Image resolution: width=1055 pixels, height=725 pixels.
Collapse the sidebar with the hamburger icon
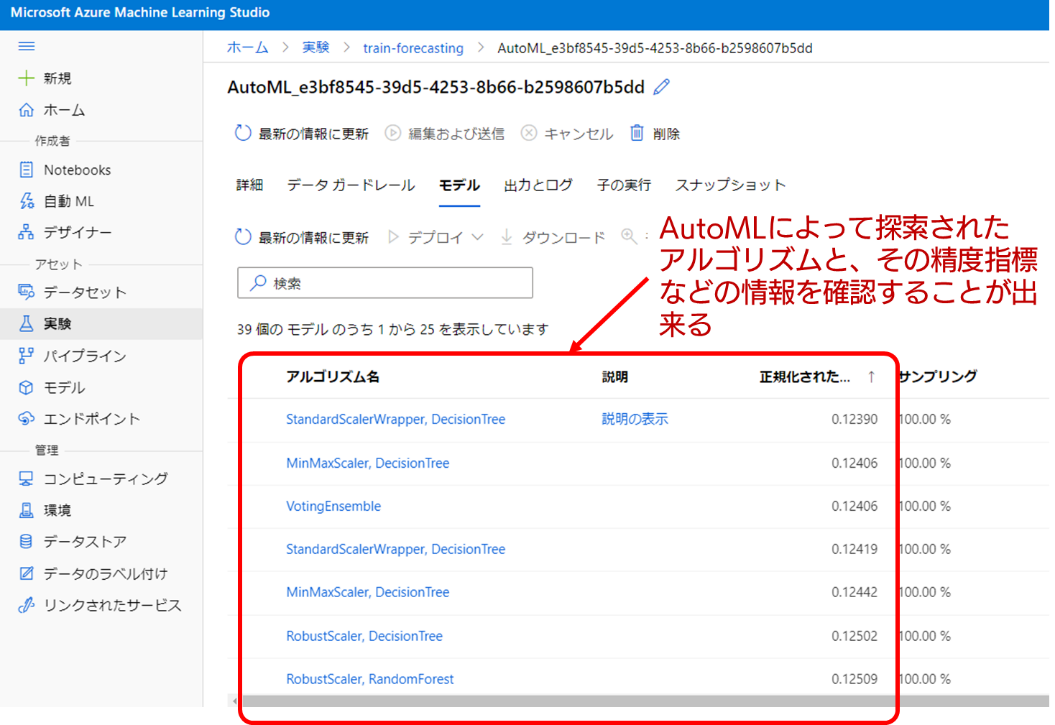(26, 46)
